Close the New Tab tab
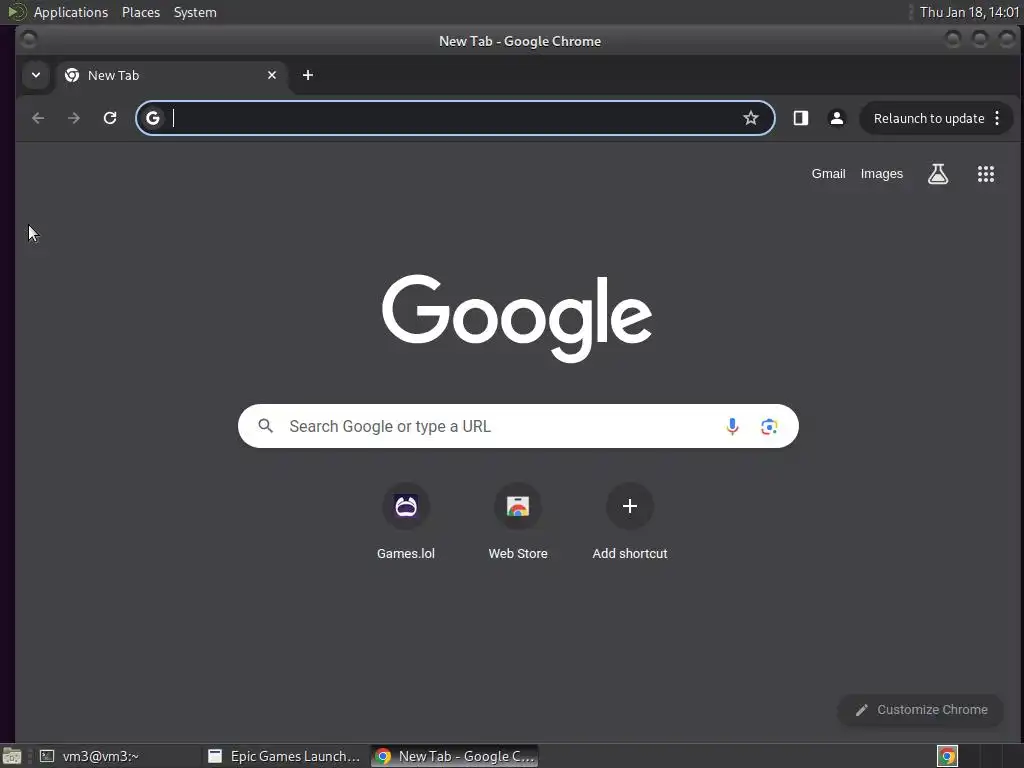Image resolution: width=1024 pixels, height=768 pixels. pos(272,75)
